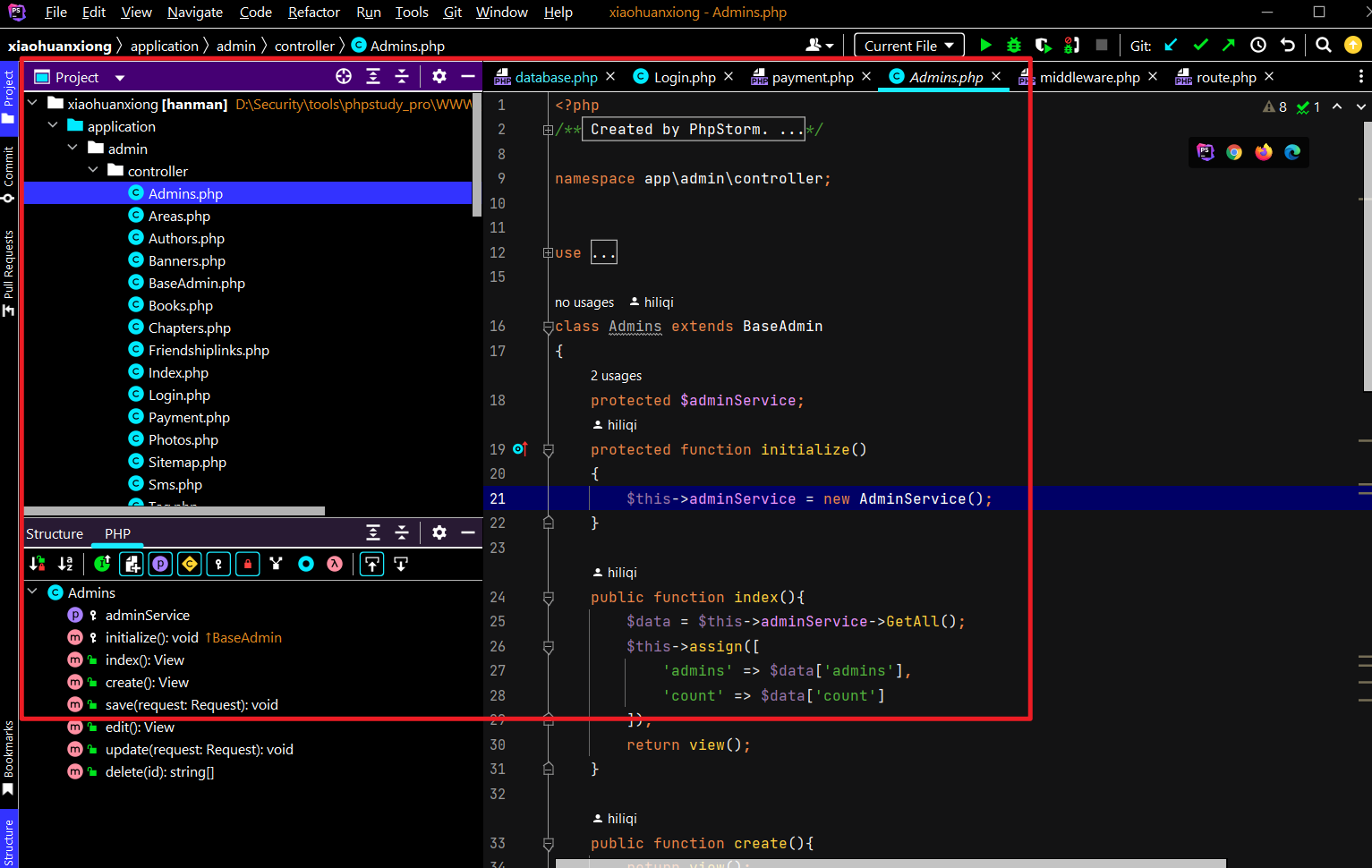Toggle show included files in Structure
The width and height of the screenshot is (1372, 868).
point(132,564)
